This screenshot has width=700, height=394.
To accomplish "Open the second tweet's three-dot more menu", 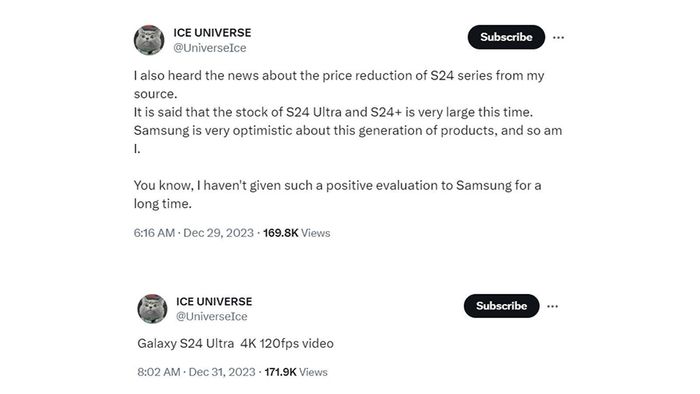I will [552, 307].
